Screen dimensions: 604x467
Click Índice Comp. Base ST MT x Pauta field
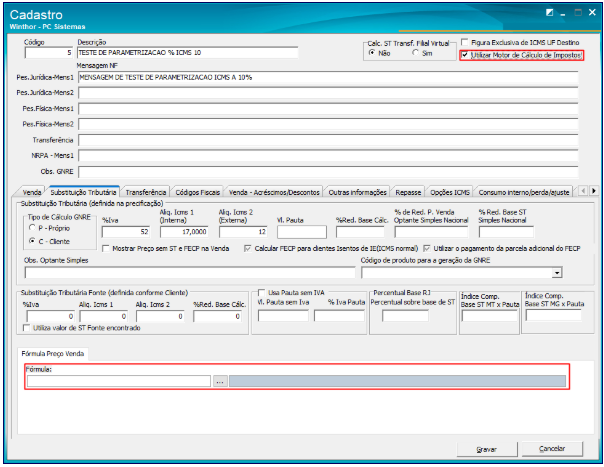point(490,316)
